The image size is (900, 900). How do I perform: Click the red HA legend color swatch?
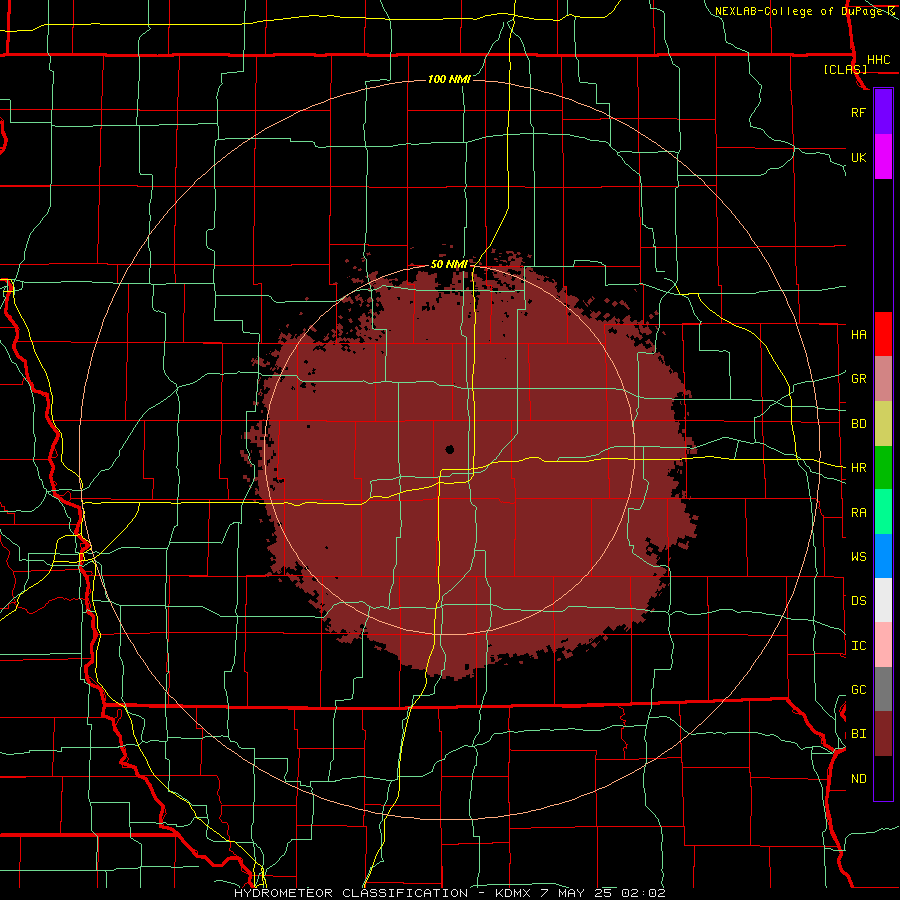click(x=883, y=334)
